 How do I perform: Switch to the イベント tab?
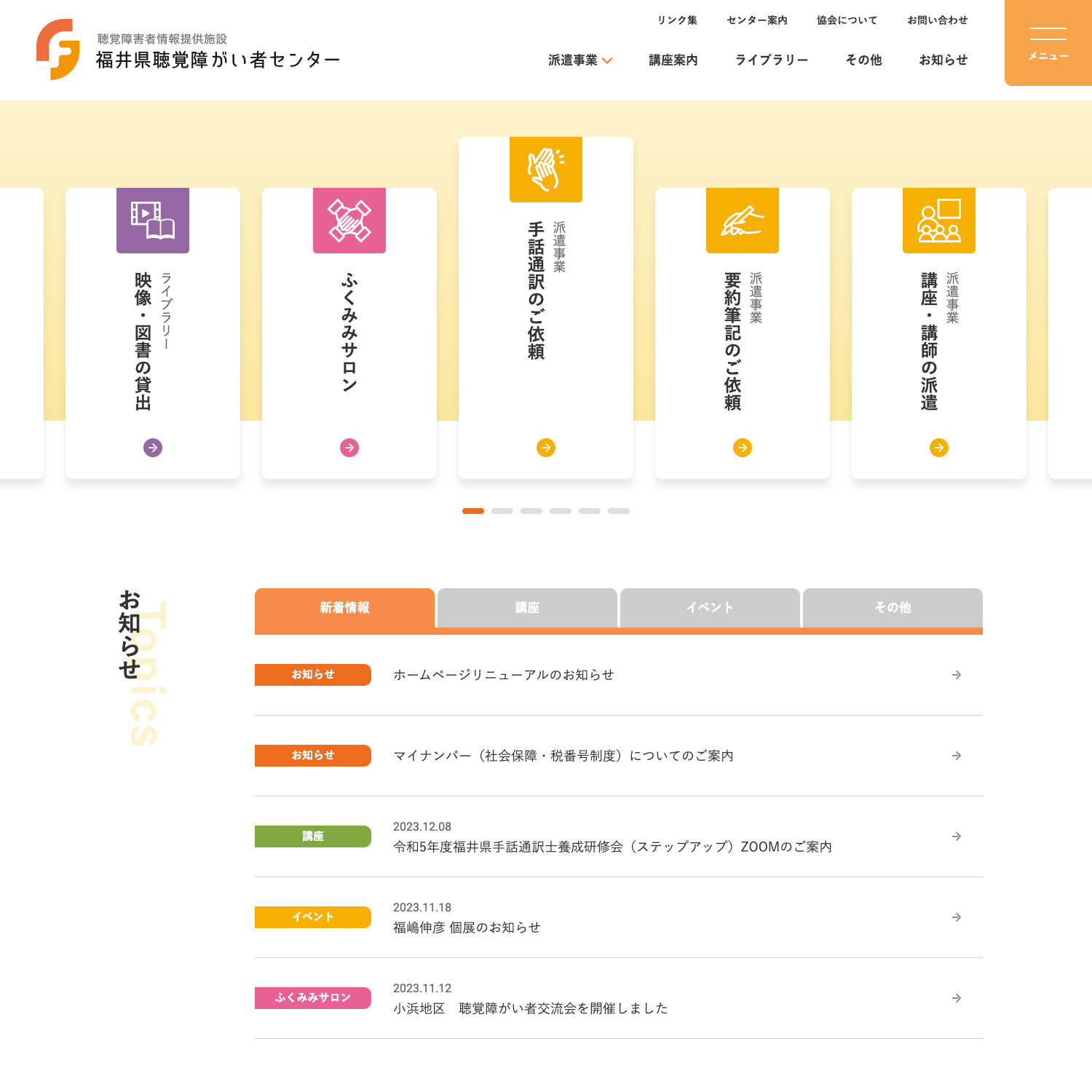click(x=710, y=608)
